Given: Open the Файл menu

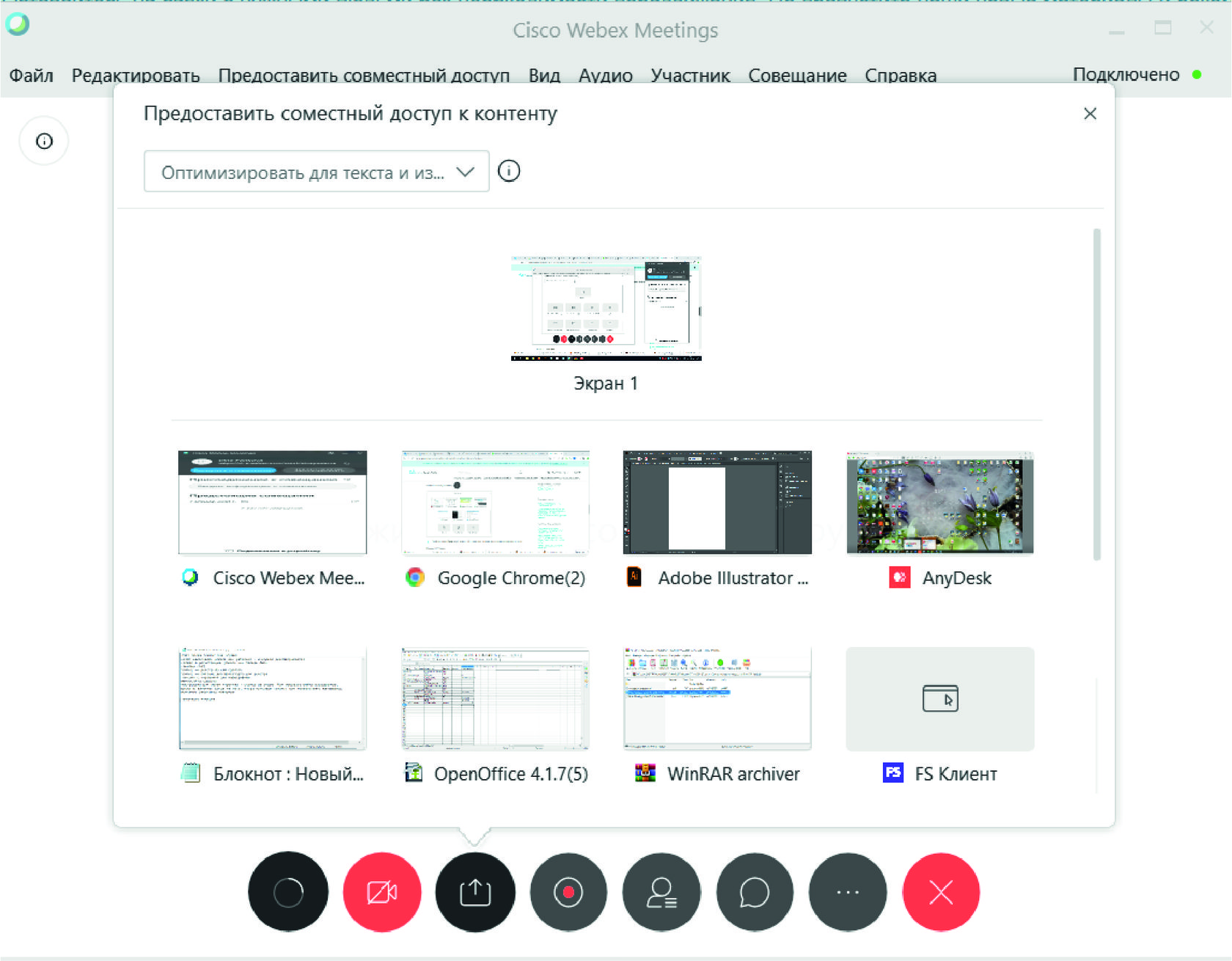Looking at the screenshot, I should click(32, 76).
